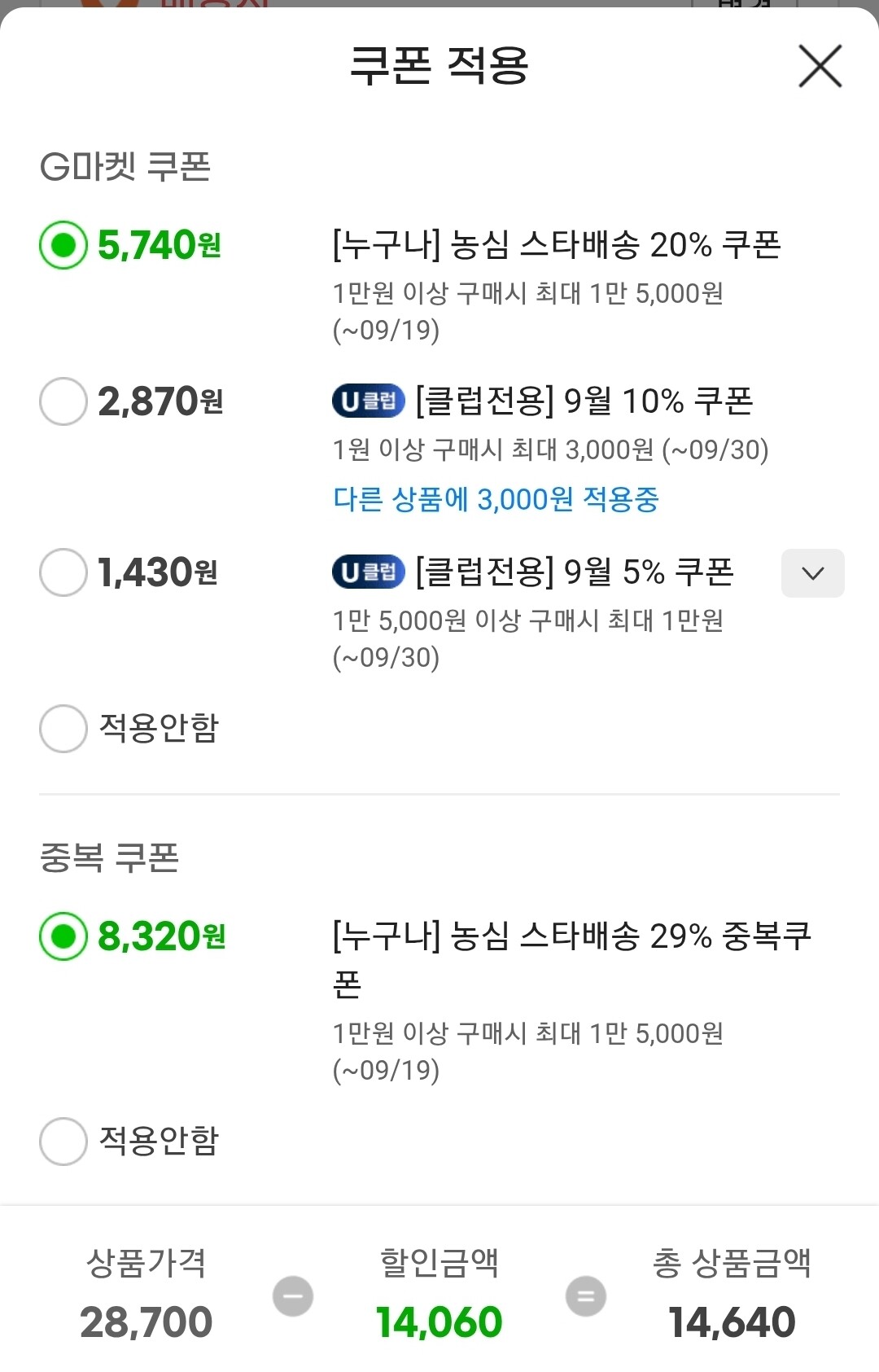Click the equals icon before 총 상품금액
879x1372 pixels.
(x=586, y=1295)
